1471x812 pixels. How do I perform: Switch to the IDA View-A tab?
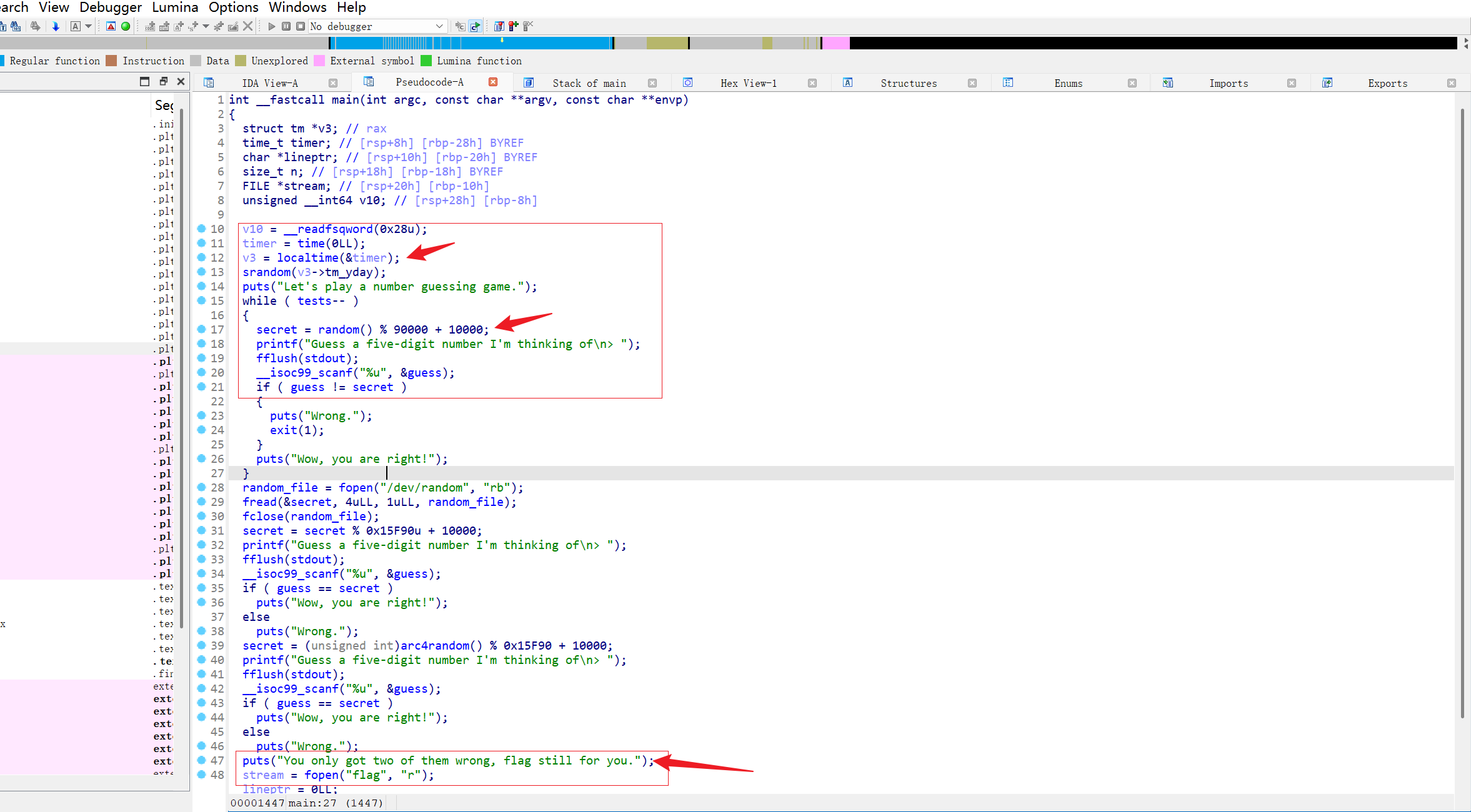click(270, 83)
